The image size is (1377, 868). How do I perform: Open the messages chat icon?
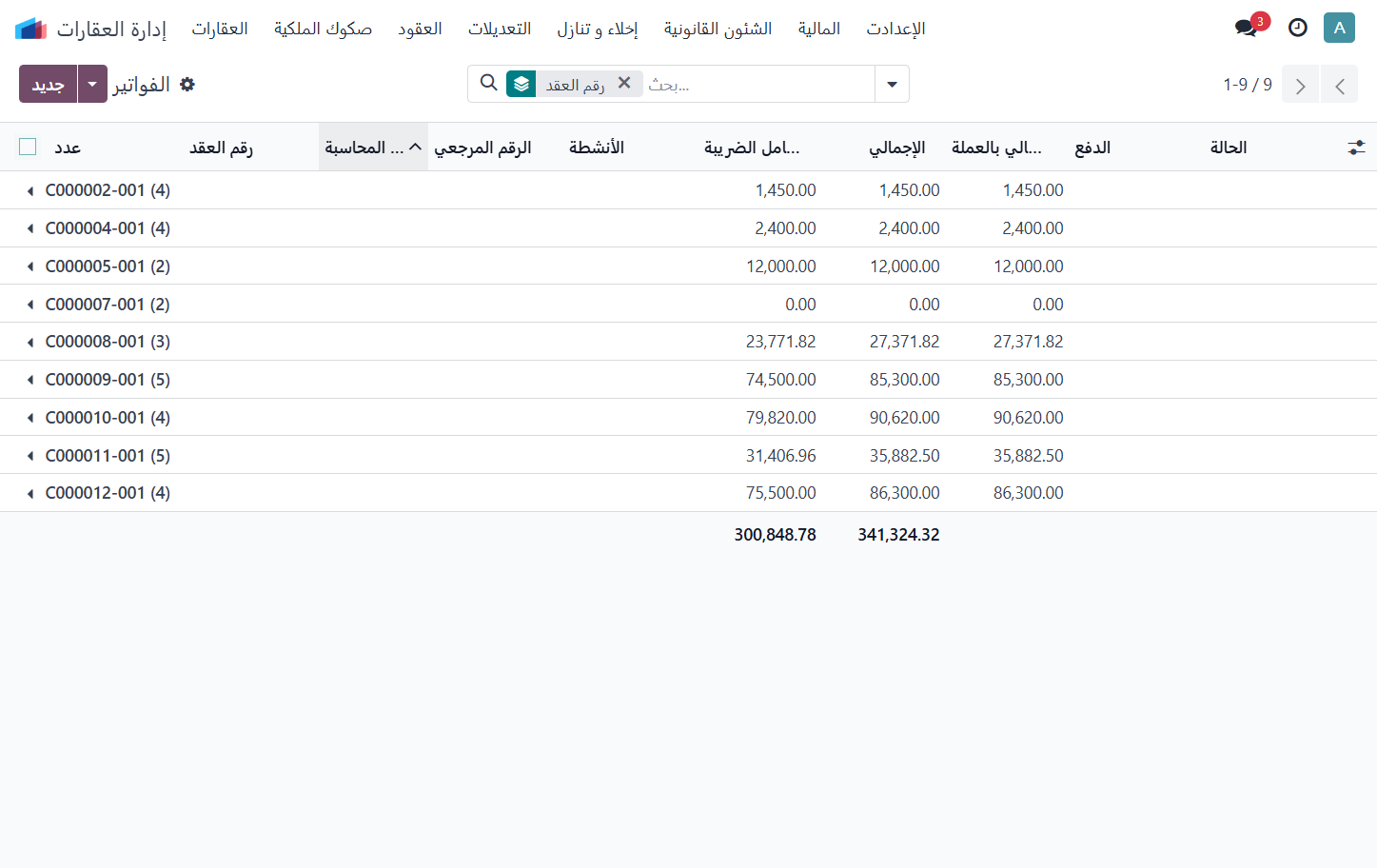pyautogui.click(x=1247, y=28)
